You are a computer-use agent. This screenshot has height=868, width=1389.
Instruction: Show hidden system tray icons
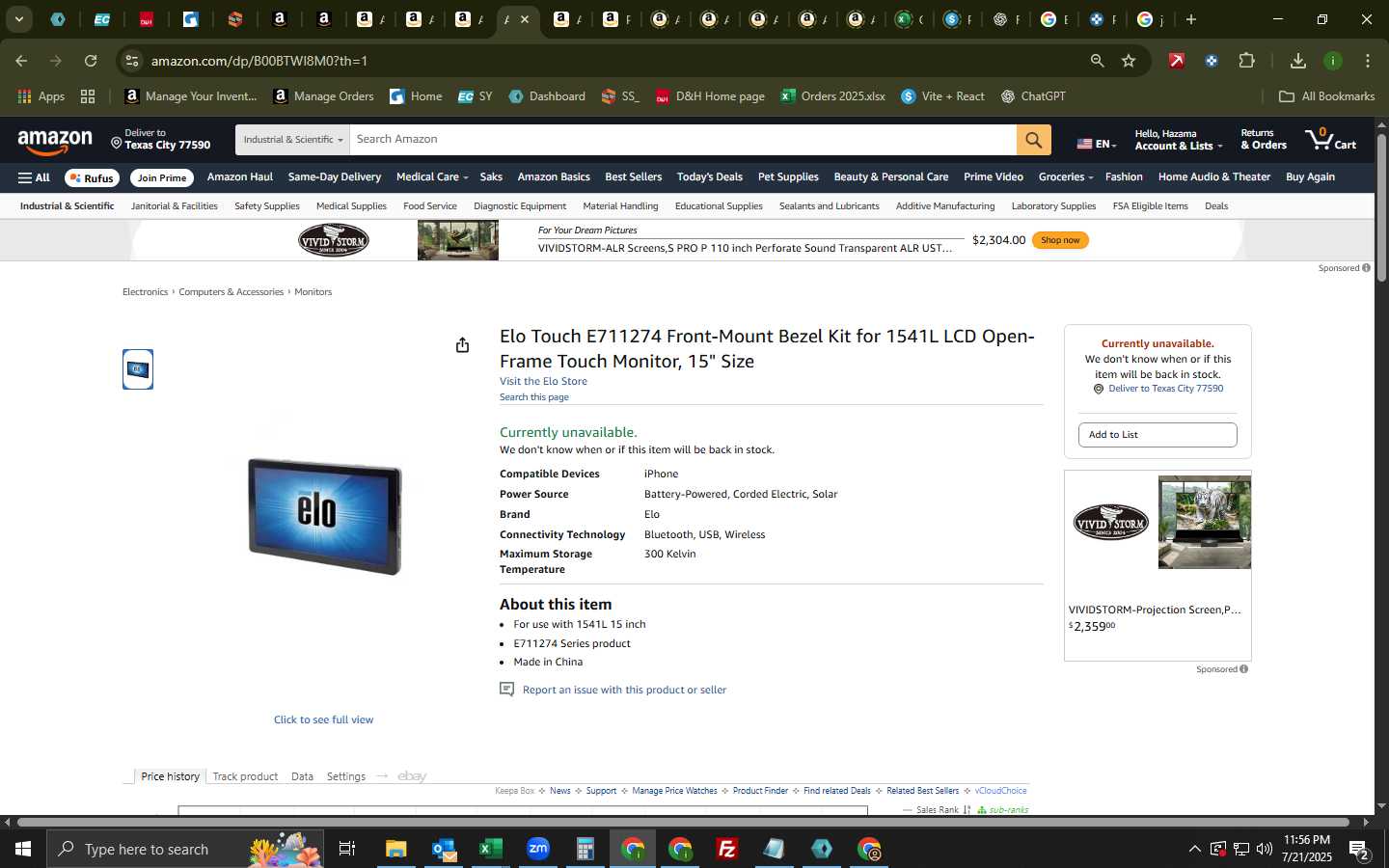(1194, 849)
